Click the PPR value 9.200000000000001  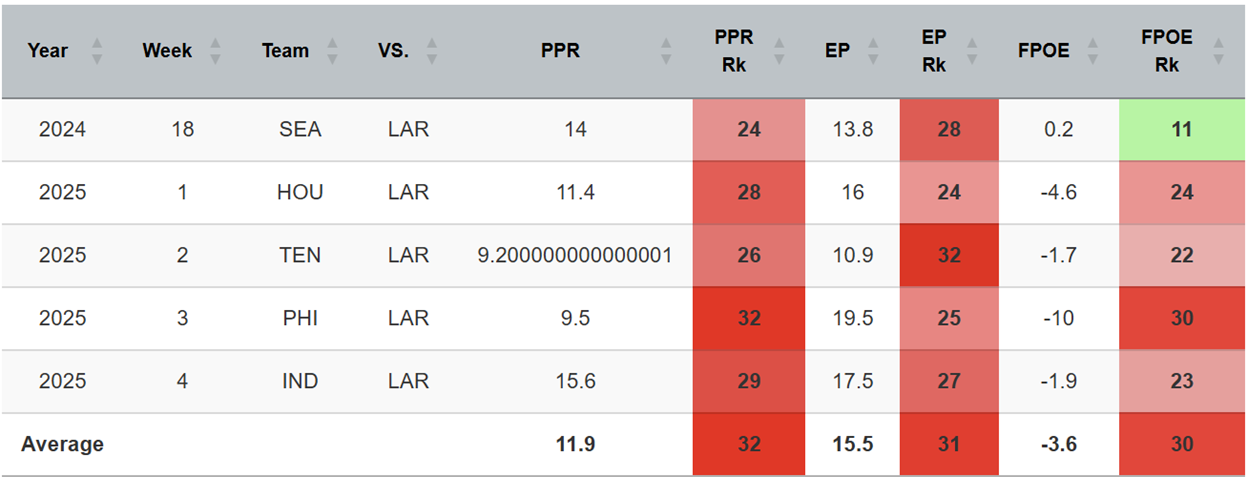click(575, 256)
